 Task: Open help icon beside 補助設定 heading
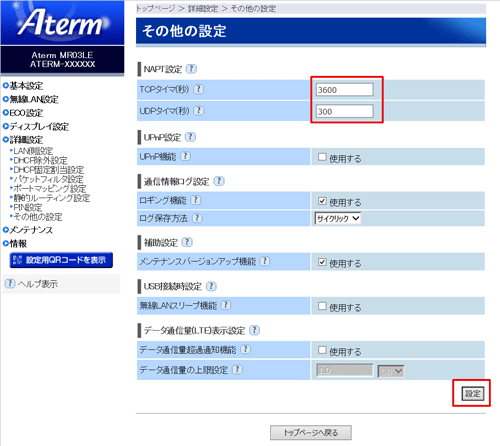pyautogui.click(x=187, y=242)
